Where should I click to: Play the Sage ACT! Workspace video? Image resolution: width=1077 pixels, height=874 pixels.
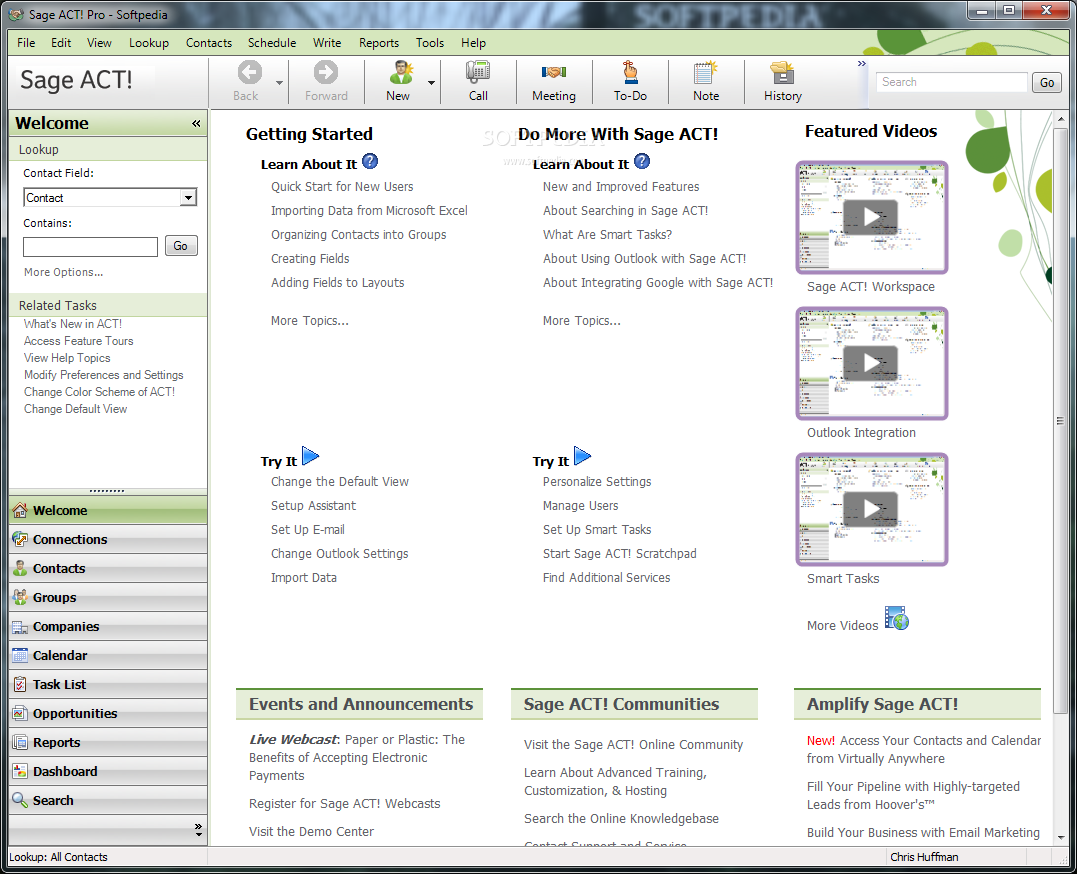pyautogui.click(x=871, y=217)
